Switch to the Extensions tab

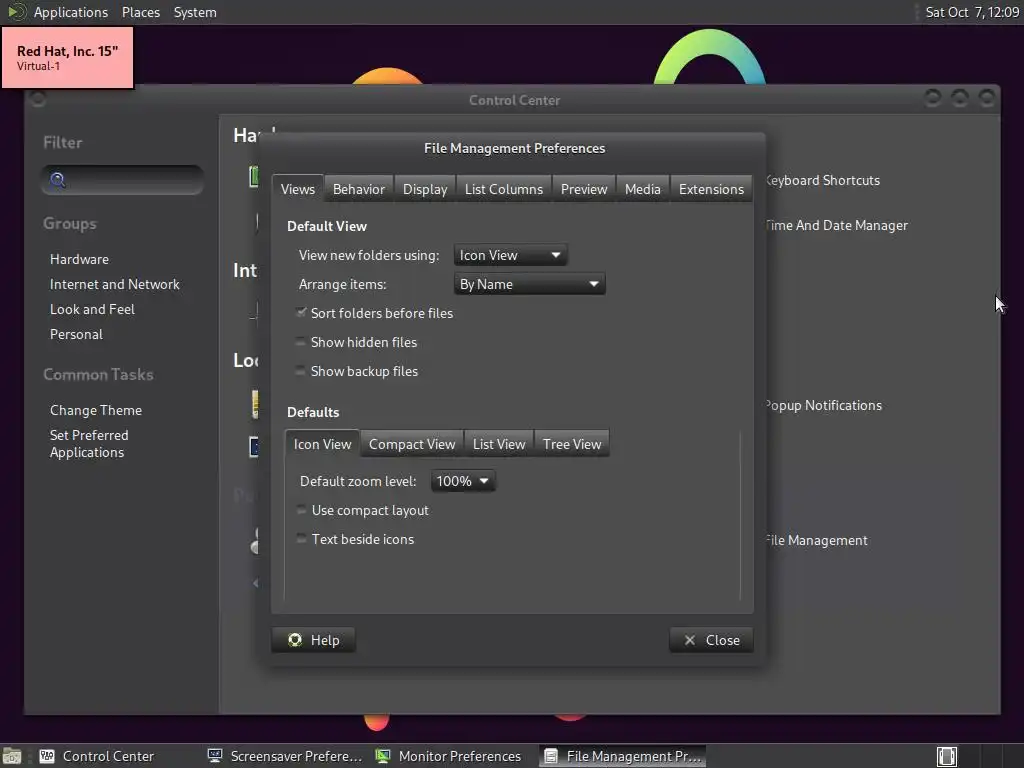pyautogui.click(x=711, y=189)
